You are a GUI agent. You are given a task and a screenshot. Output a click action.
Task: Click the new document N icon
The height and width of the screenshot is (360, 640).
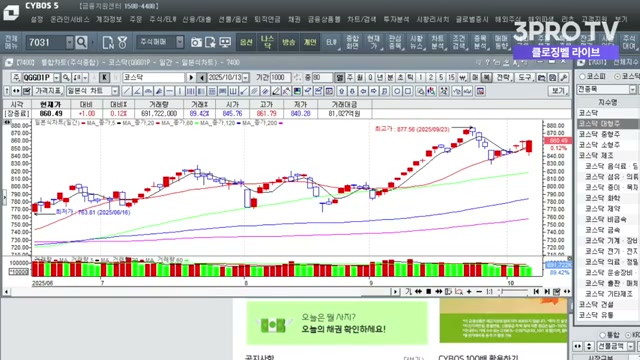click(x=108, y=42)
